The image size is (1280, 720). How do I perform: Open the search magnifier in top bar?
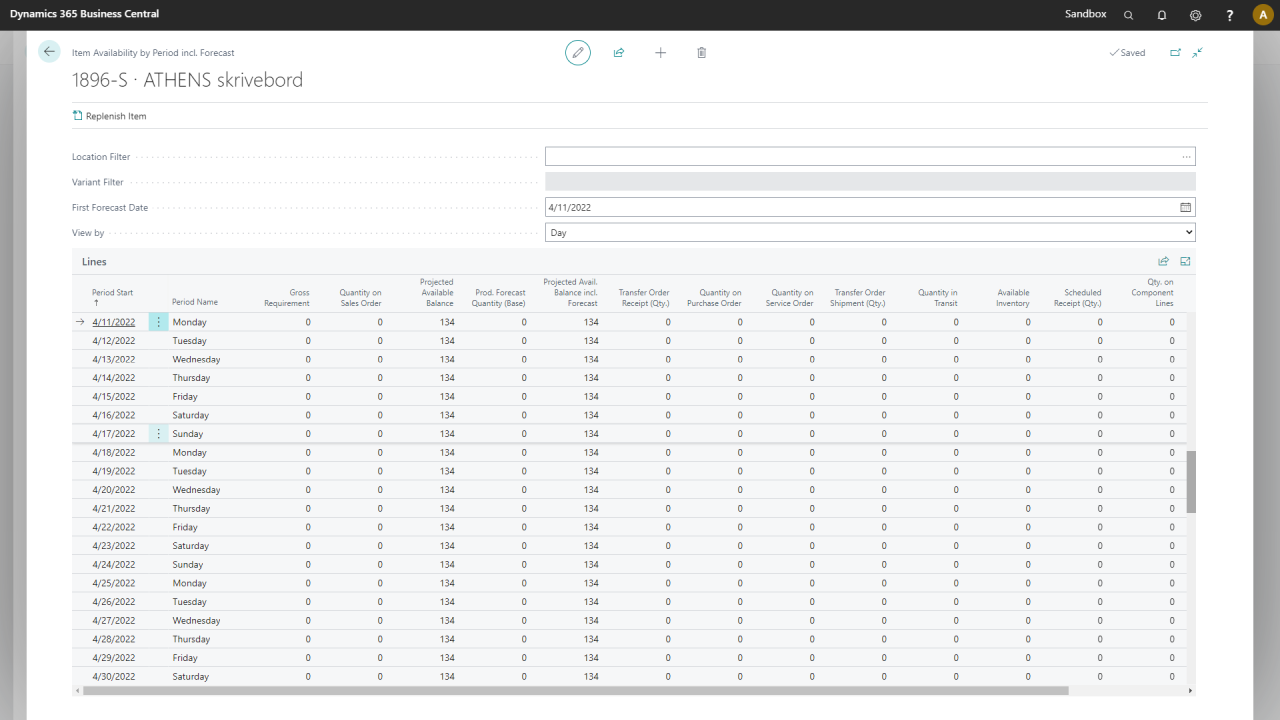(x=1129, y=14)
